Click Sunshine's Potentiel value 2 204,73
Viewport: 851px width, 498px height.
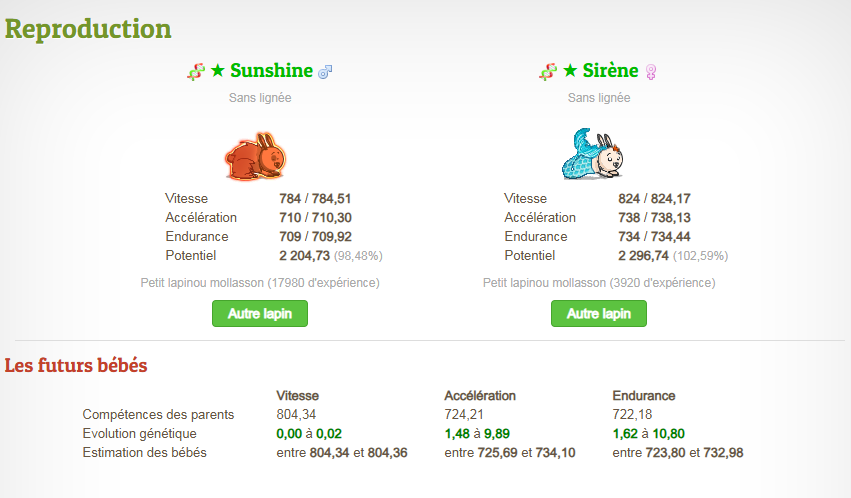(304, 256)
